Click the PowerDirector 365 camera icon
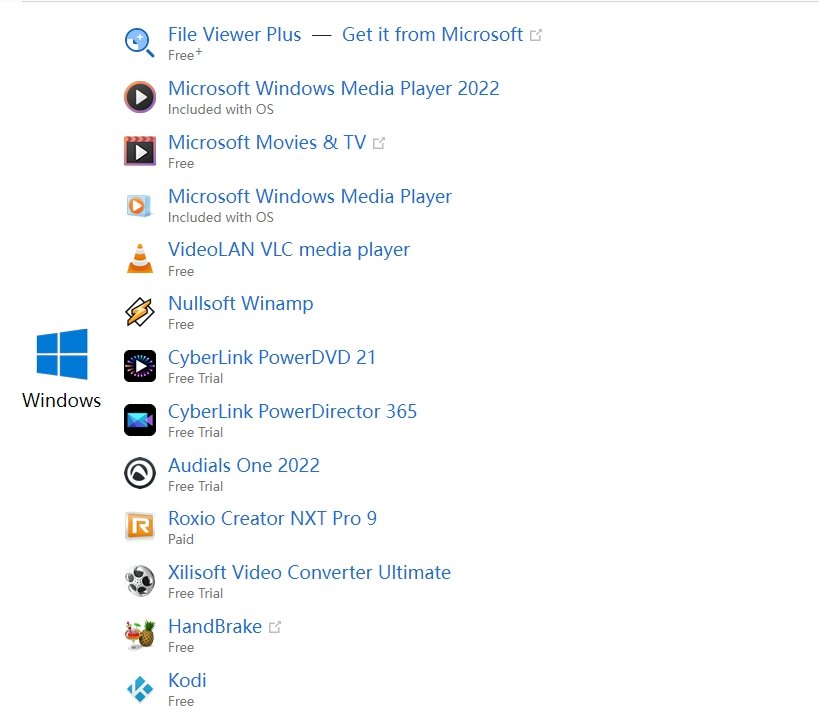This screenshot has width=819, height=714. 139,420
